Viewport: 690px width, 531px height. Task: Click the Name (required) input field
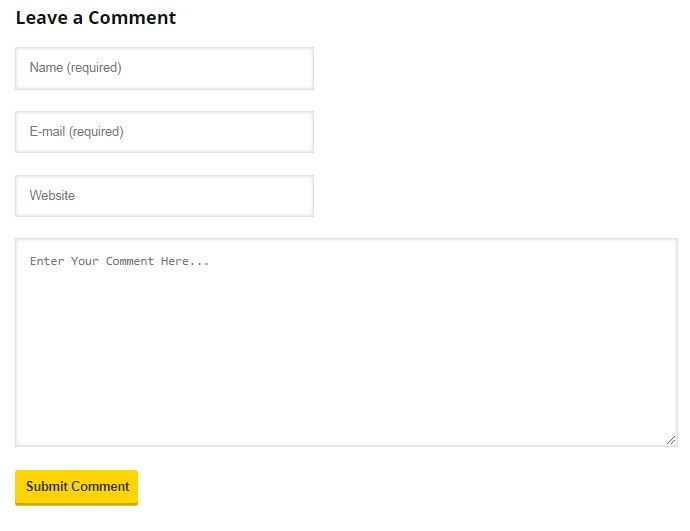pos(164,68)
